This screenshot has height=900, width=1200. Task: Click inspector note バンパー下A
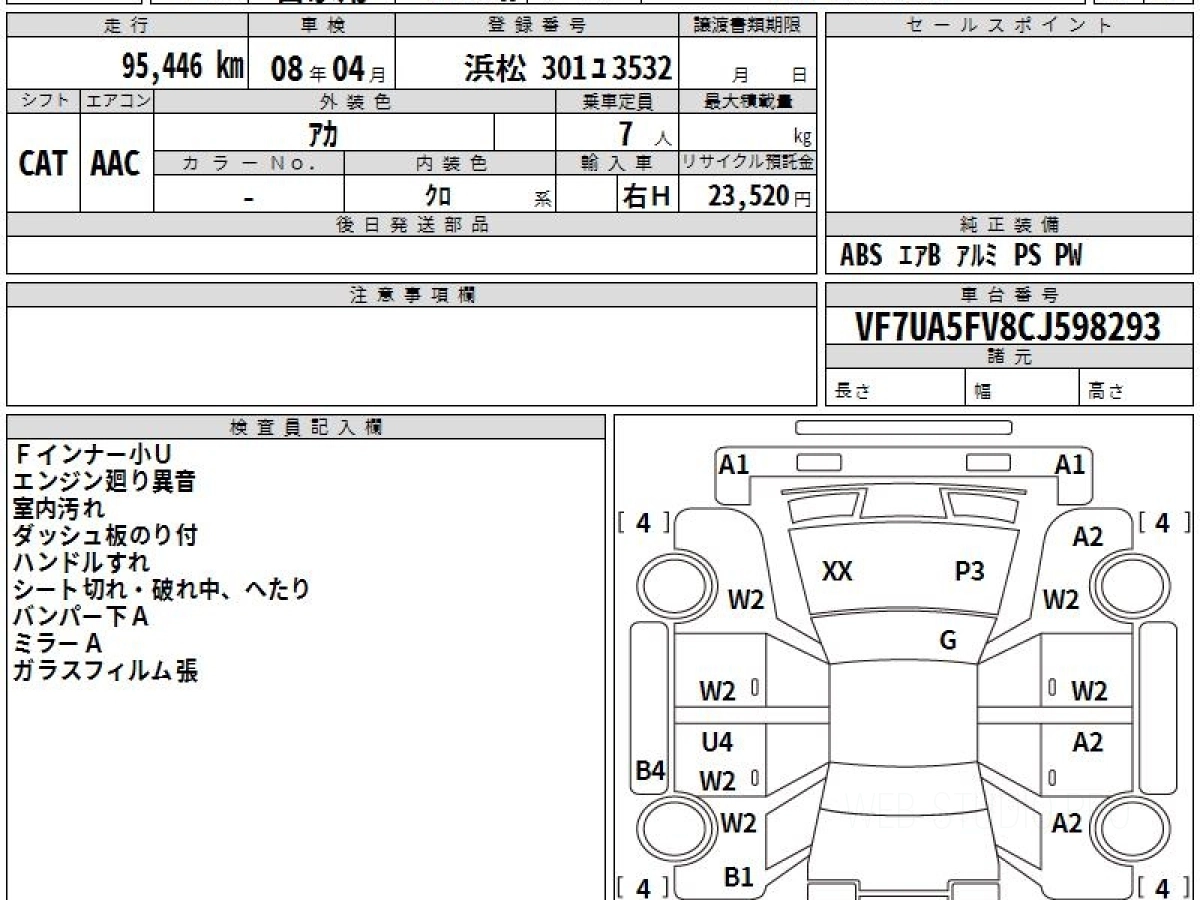80,617
